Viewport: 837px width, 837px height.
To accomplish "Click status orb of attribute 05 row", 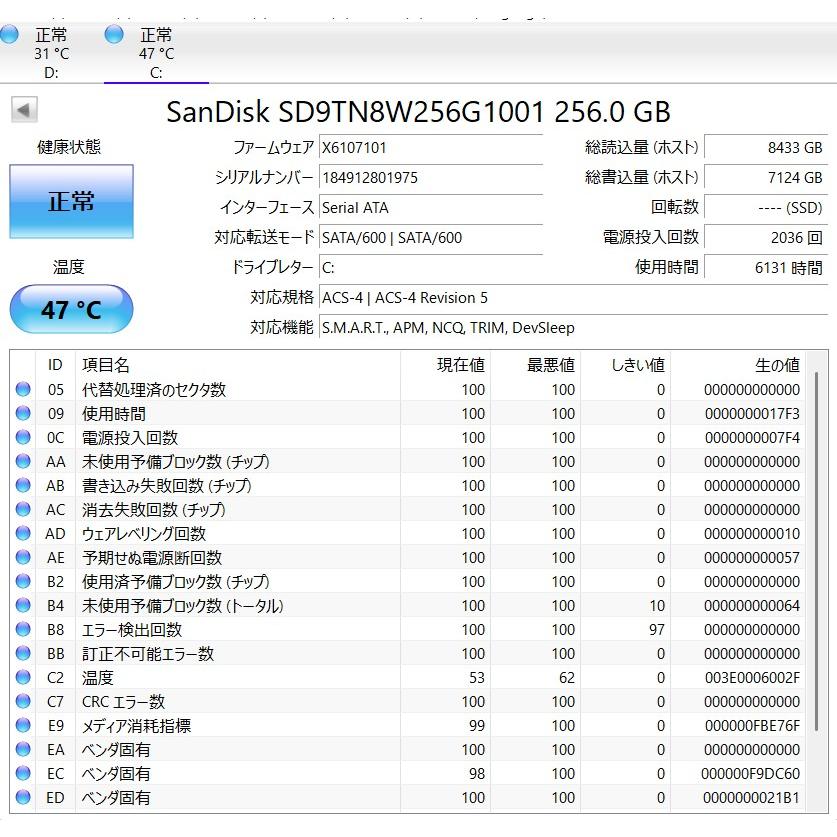I will pos(23,389).
